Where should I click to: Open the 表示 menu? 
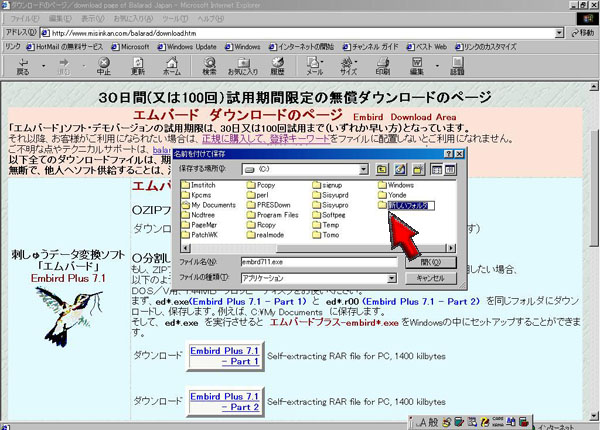[x=93, y=18]
